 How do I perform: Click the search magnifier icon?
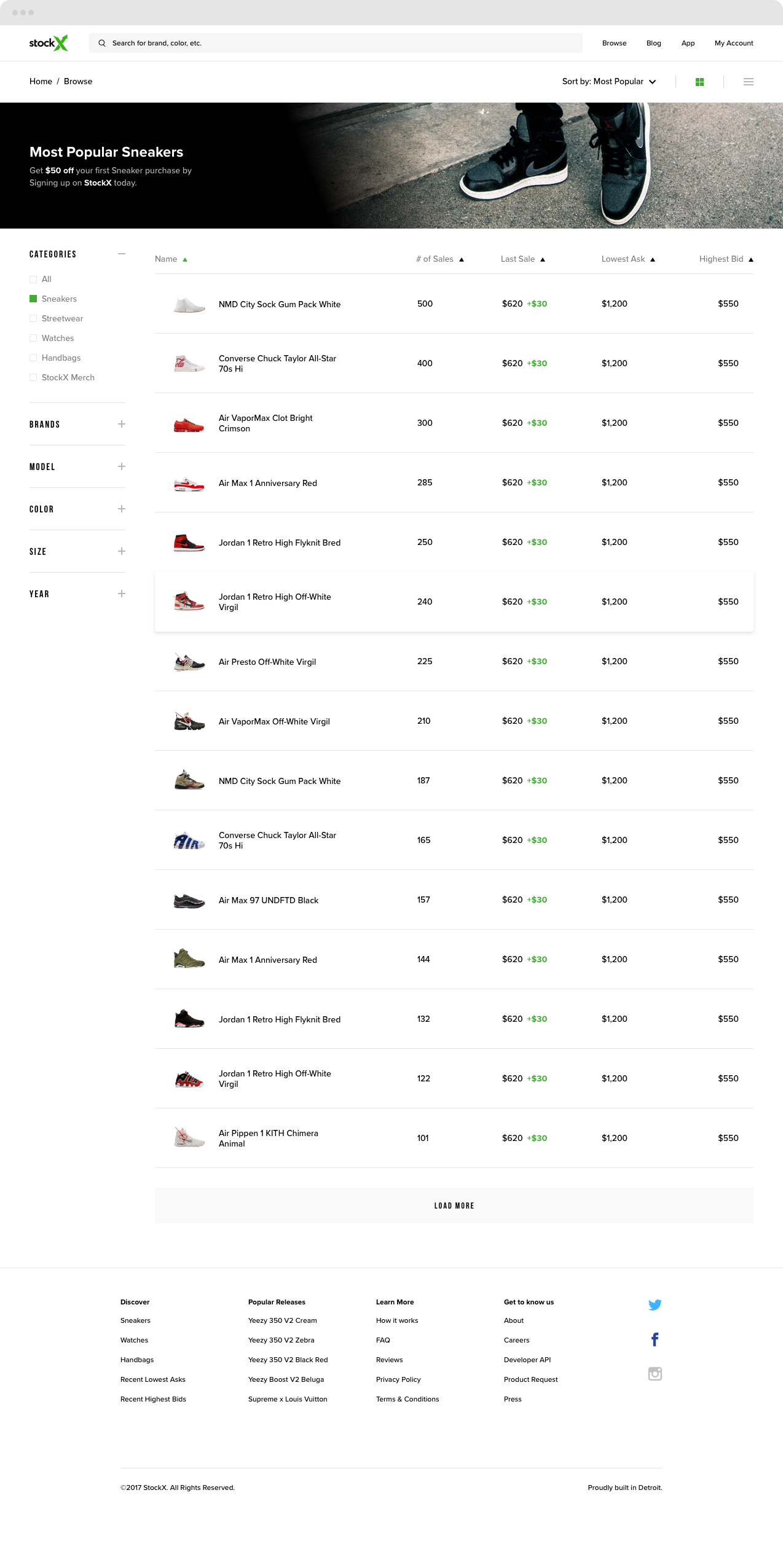102,43
